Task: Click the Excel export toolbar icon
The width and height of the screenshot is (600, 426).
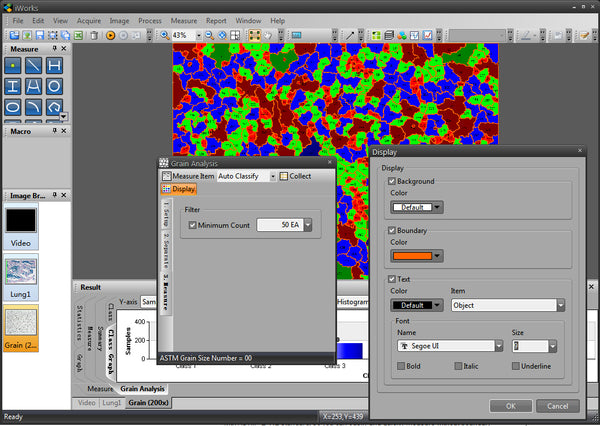Action: [x=78, y=36]
